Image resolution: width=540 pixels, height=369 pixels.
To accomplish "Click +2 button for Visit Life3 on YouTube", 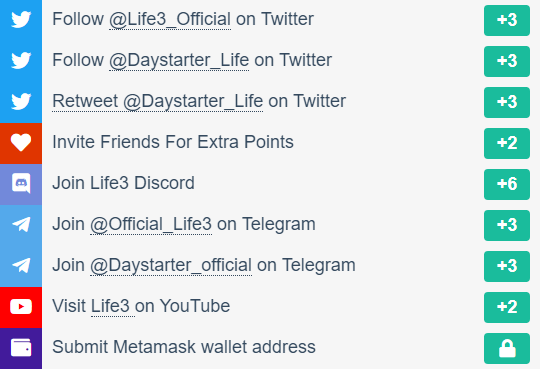I will click(507, 307).
